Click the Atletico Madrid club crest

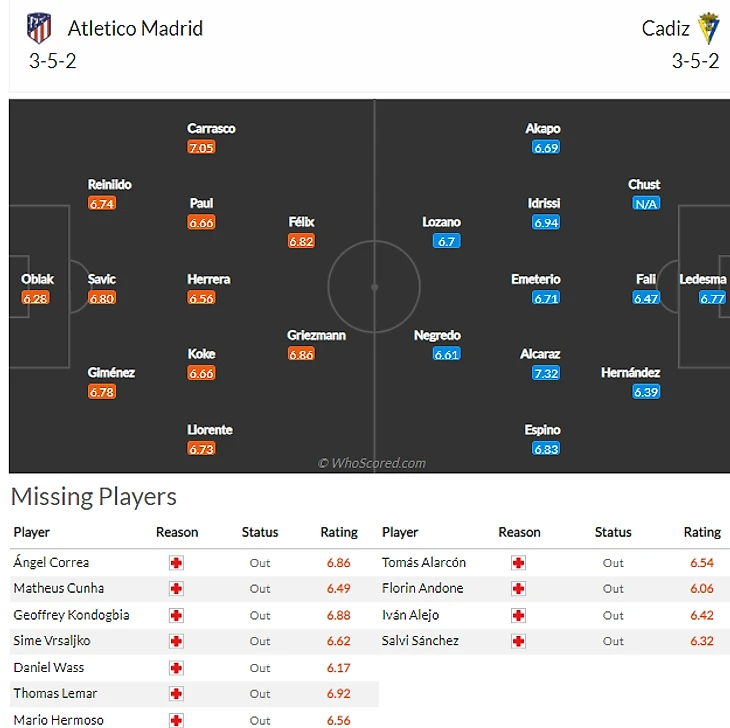pyautogui.click(x=39, y=27)
